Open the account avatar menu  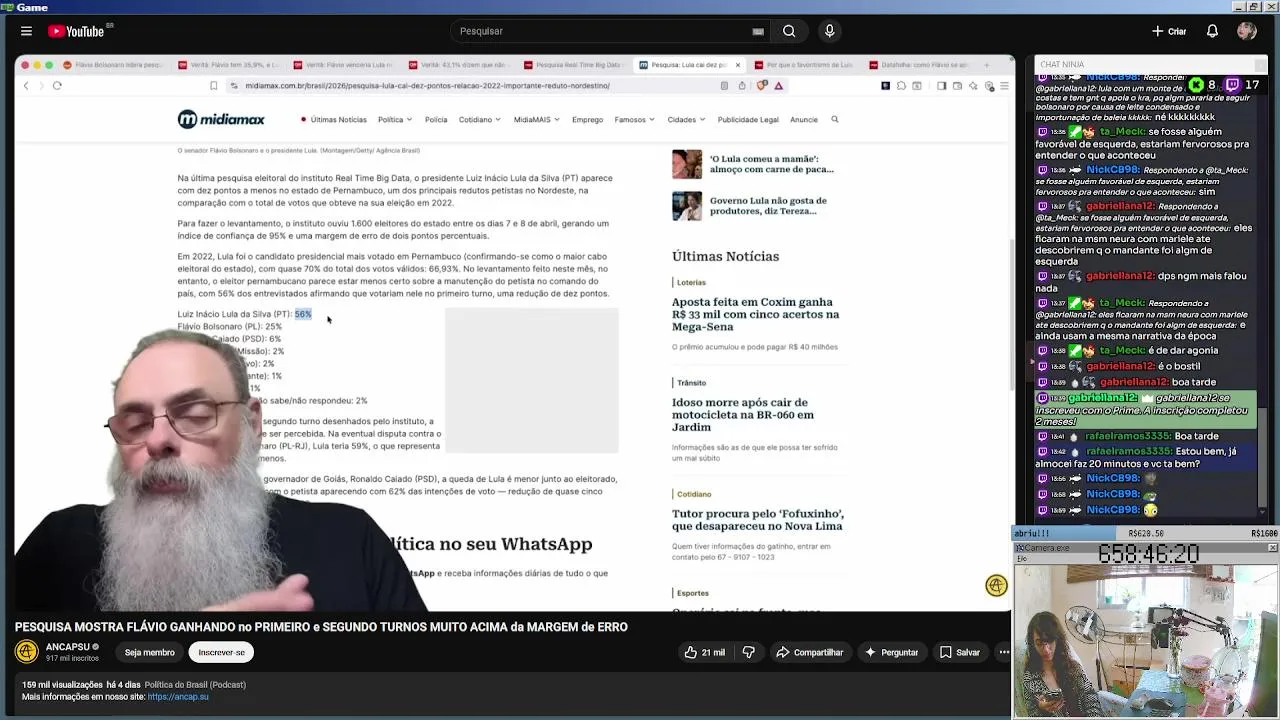pos(1246,31)
